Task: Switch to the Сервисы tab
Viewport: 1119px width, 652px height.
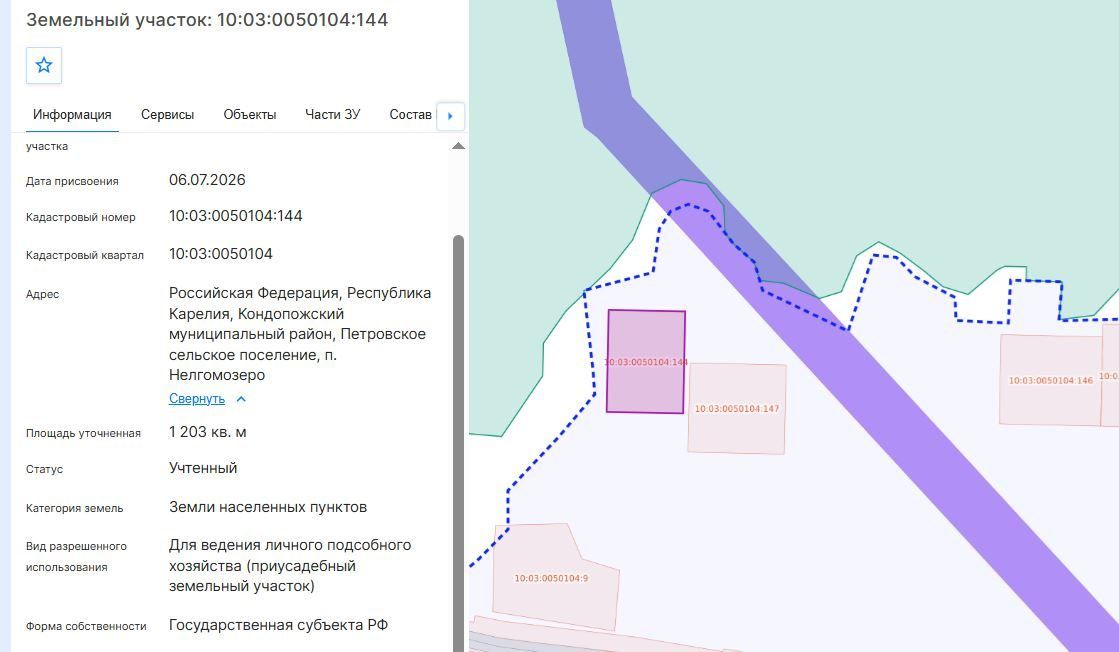Action: [x=167, y=114]
